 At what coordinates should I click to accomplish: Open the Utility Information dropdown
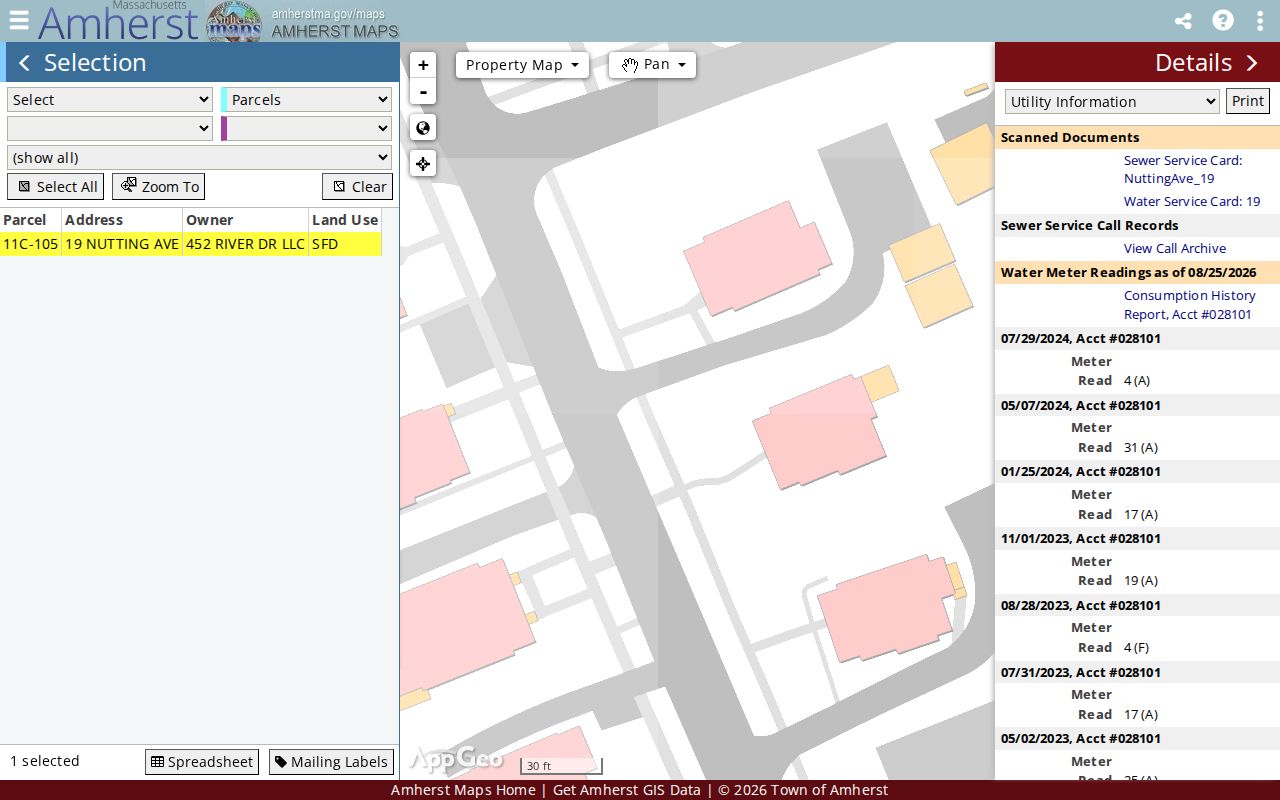coord(1112,102)
